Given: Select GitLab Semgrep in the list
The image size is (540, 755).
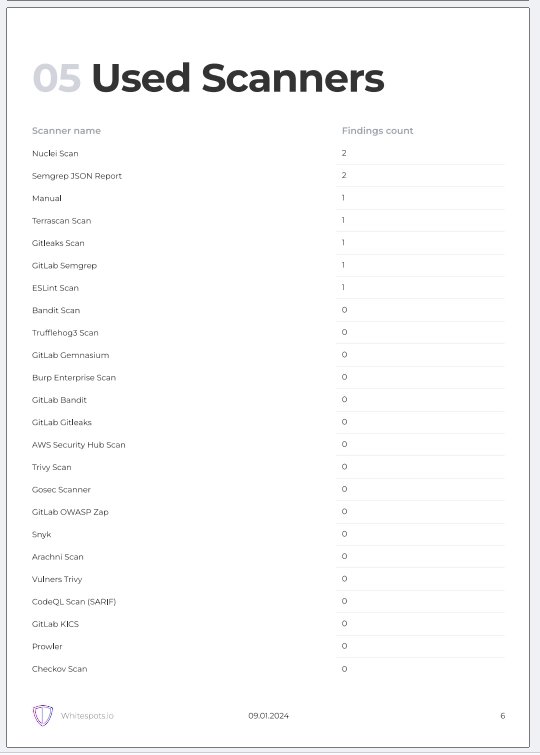Looking at the screenshot, I should click(x=64, y=265).
